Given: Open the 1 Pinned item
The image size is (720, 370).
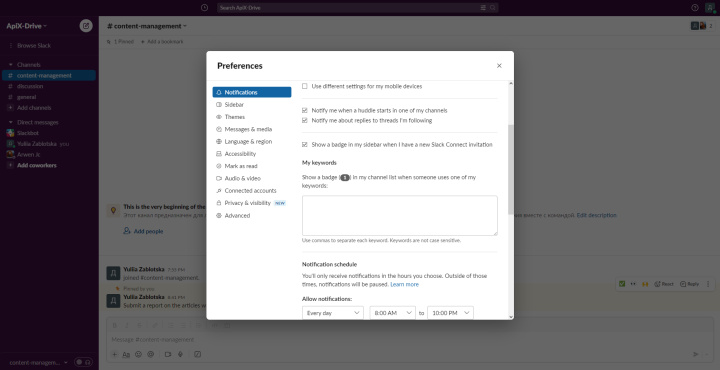Looking at the screenshot, I should pyautogui.click(x=120, y=42).
